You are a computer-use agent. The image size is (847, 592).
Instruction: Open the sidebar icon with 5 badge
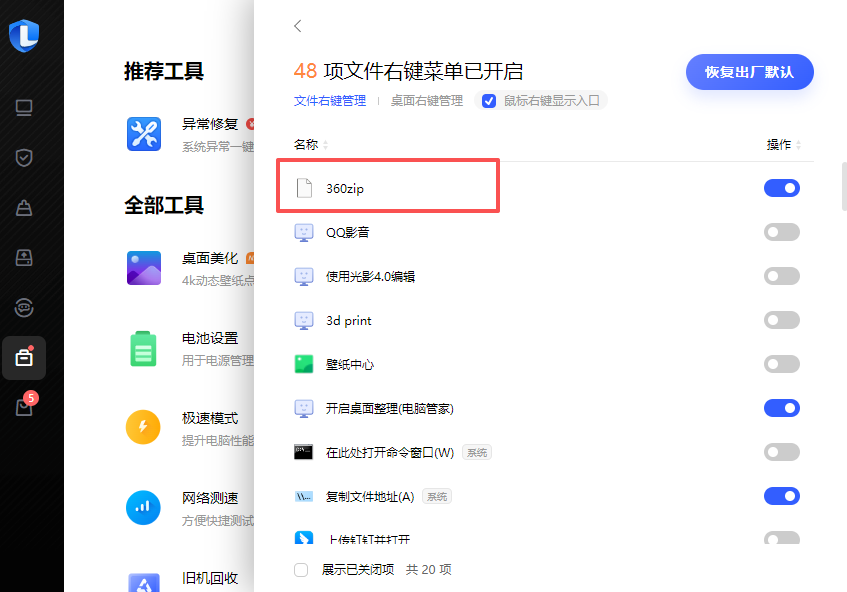(x=24, y=406)
